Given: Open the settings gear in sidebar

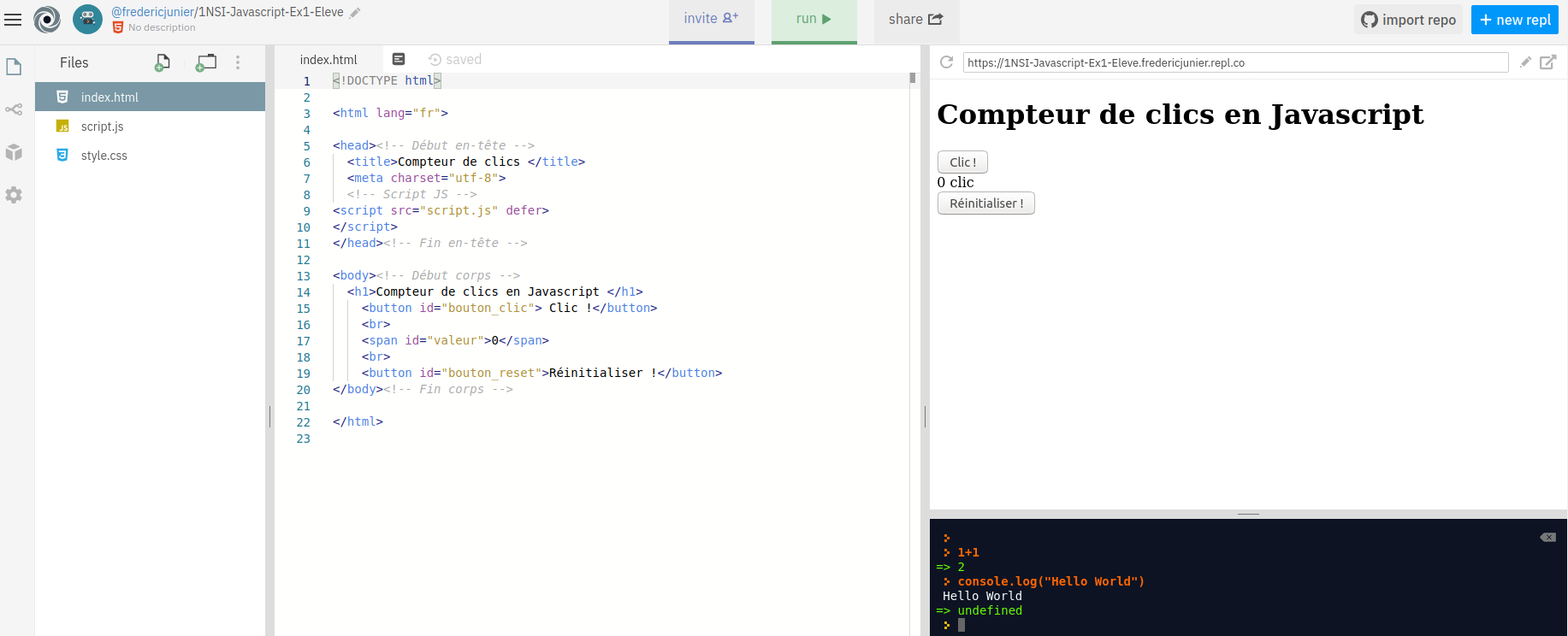Looking at the screenshot, I should coord(14,195).
